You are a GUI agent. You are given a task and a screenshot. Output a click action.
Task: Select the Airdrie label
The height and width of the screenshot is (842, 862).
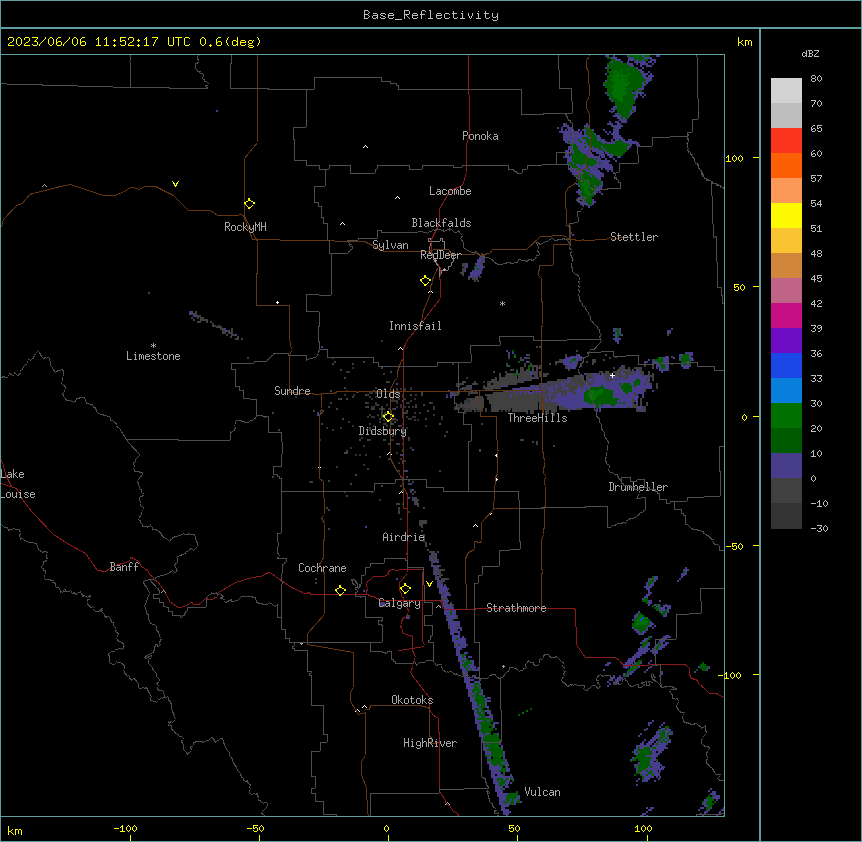[404, 537]
